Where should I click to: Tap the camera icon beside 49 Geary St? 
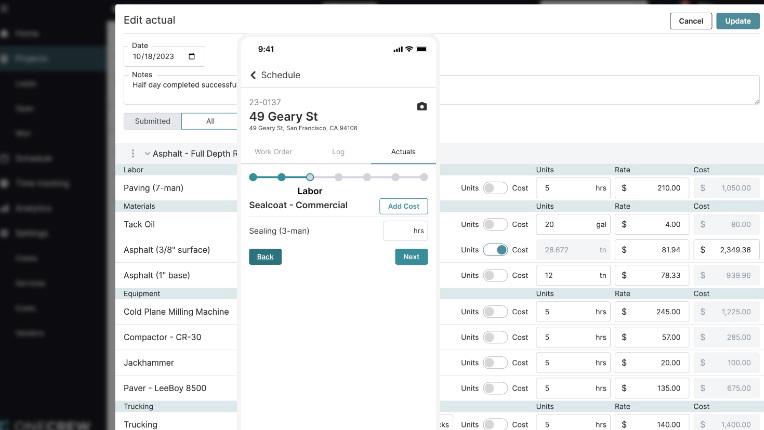click(x=421, y=106)
